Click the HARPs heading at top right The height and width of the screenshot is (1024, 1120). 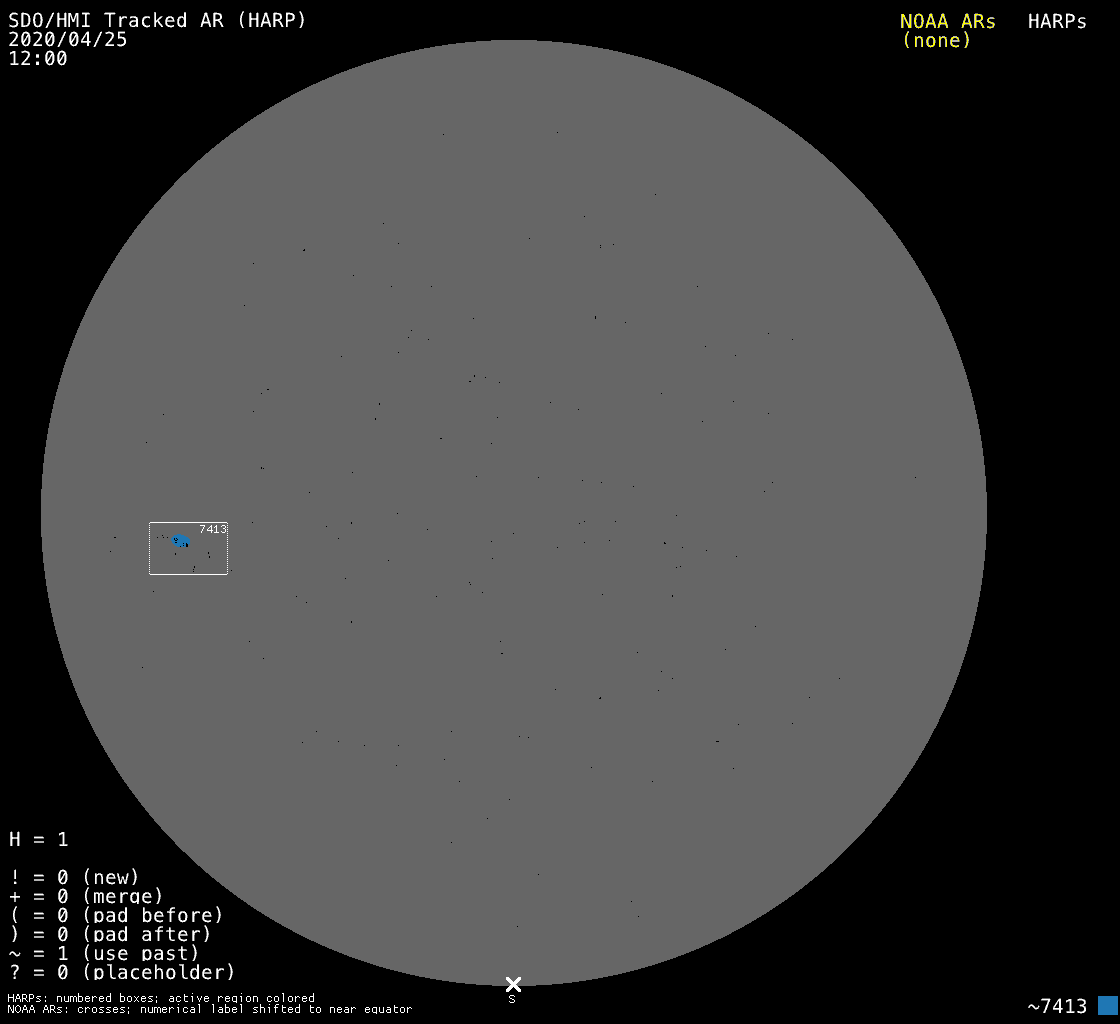(1057, 21)
